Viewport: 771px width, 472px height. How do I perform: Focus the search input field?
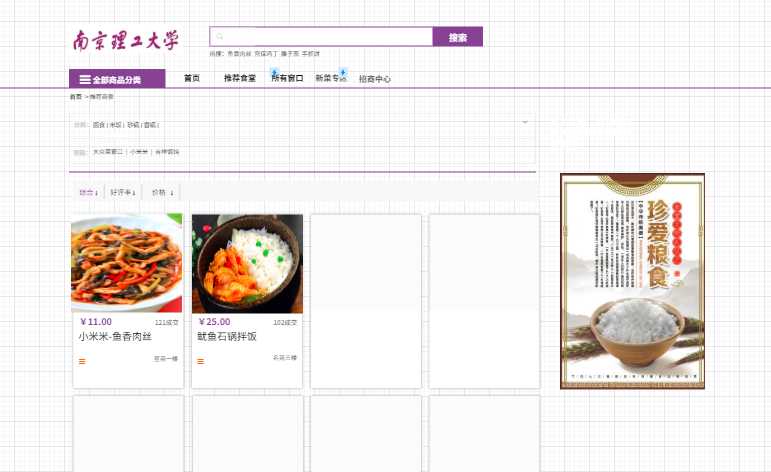click(x=322, y=36)
